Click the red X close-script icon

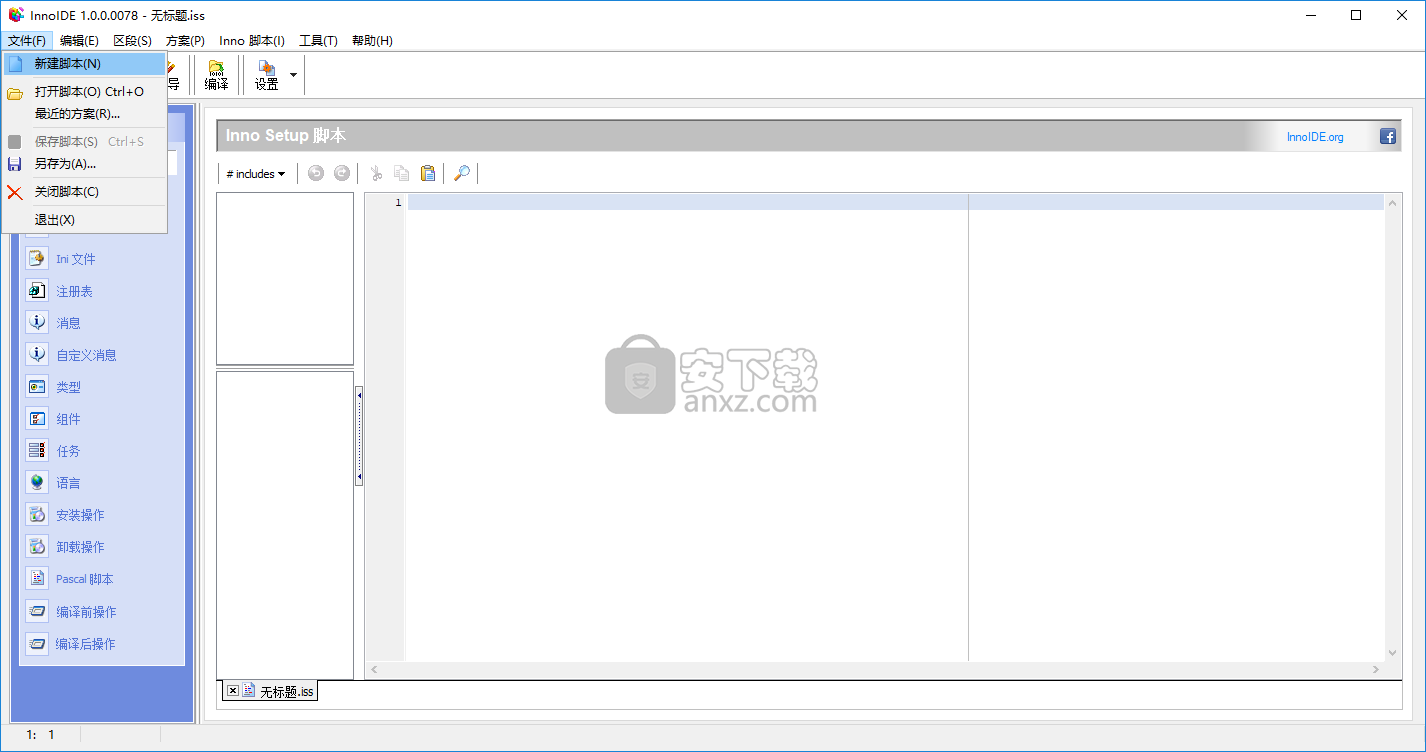15,192
